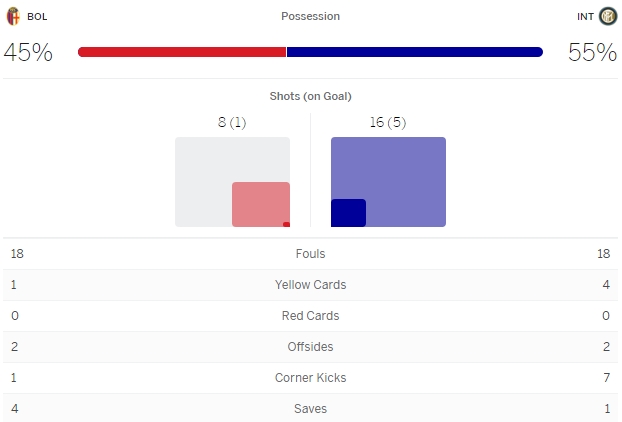This screenshot has height=422, width=622.
Task: Select the Yellow Cards stat row label
Action: (x=311, y=285)
